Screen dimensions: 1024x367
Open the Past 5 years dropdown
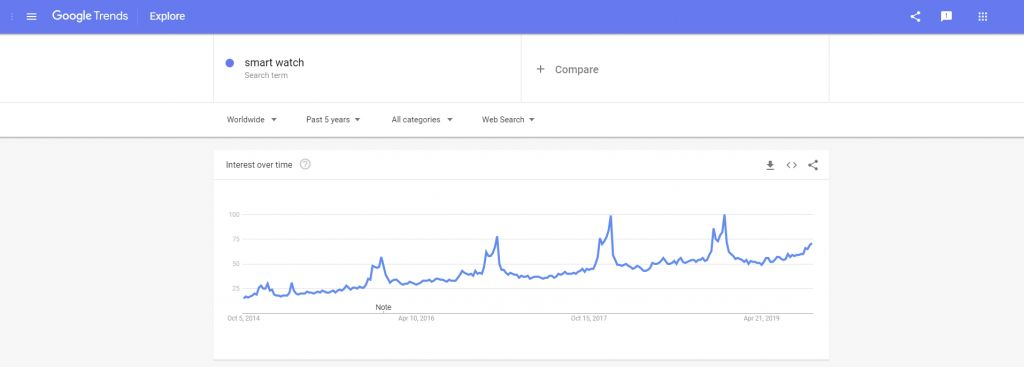[333, 120]
